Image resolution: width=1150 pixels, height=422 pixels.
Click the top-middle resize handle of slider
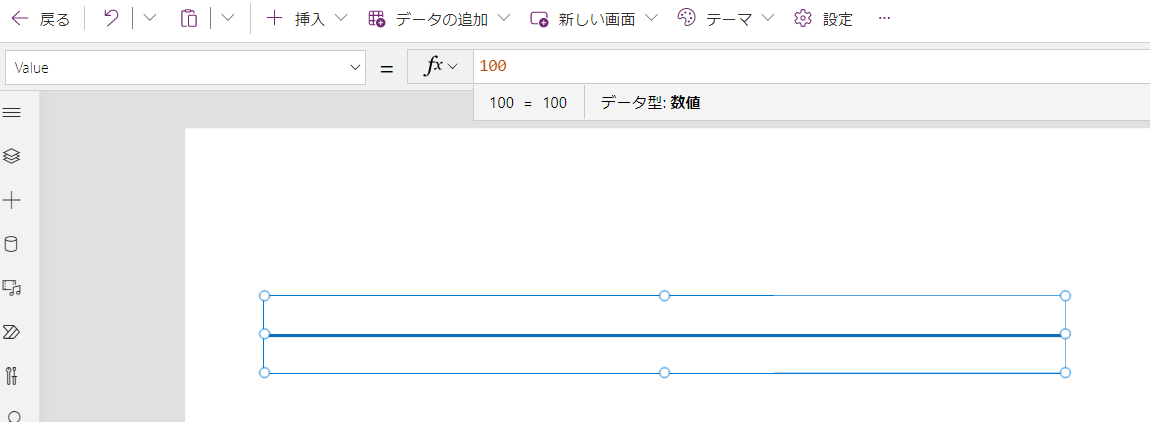click(664, 296)
